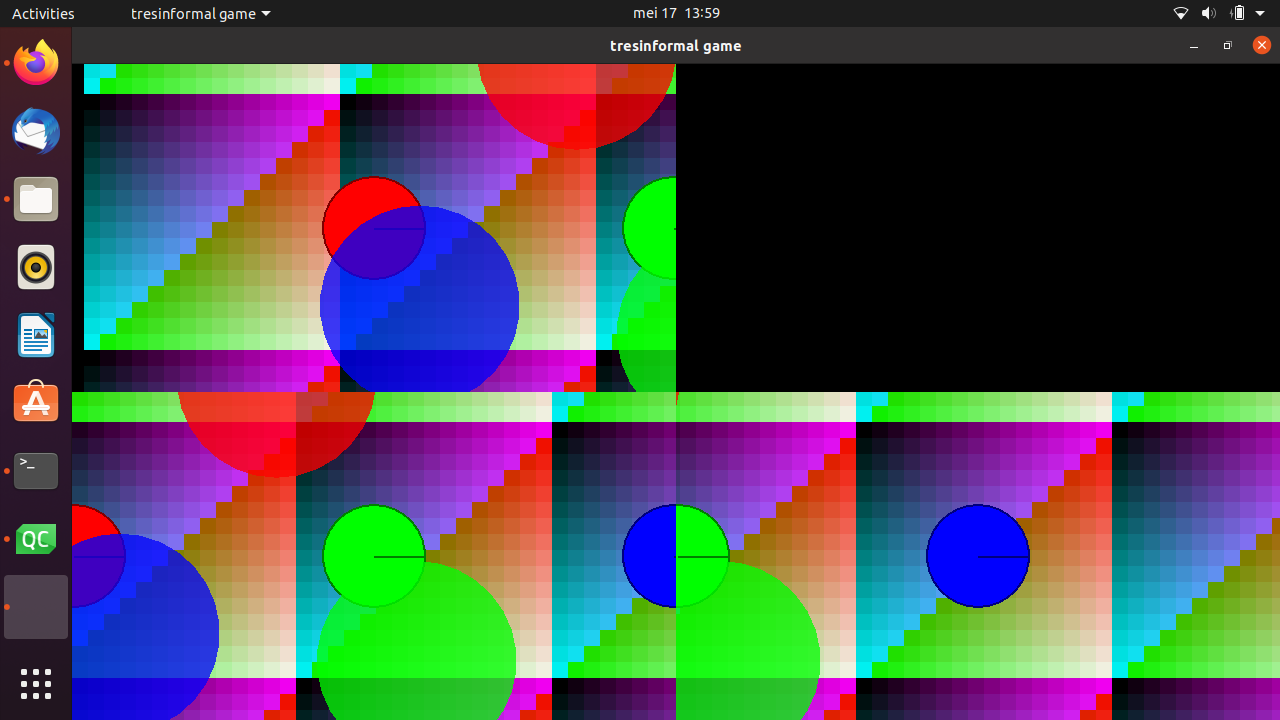Open the Terminal from the dock
Screen dimensions: 1280x720
coord(36,471)
